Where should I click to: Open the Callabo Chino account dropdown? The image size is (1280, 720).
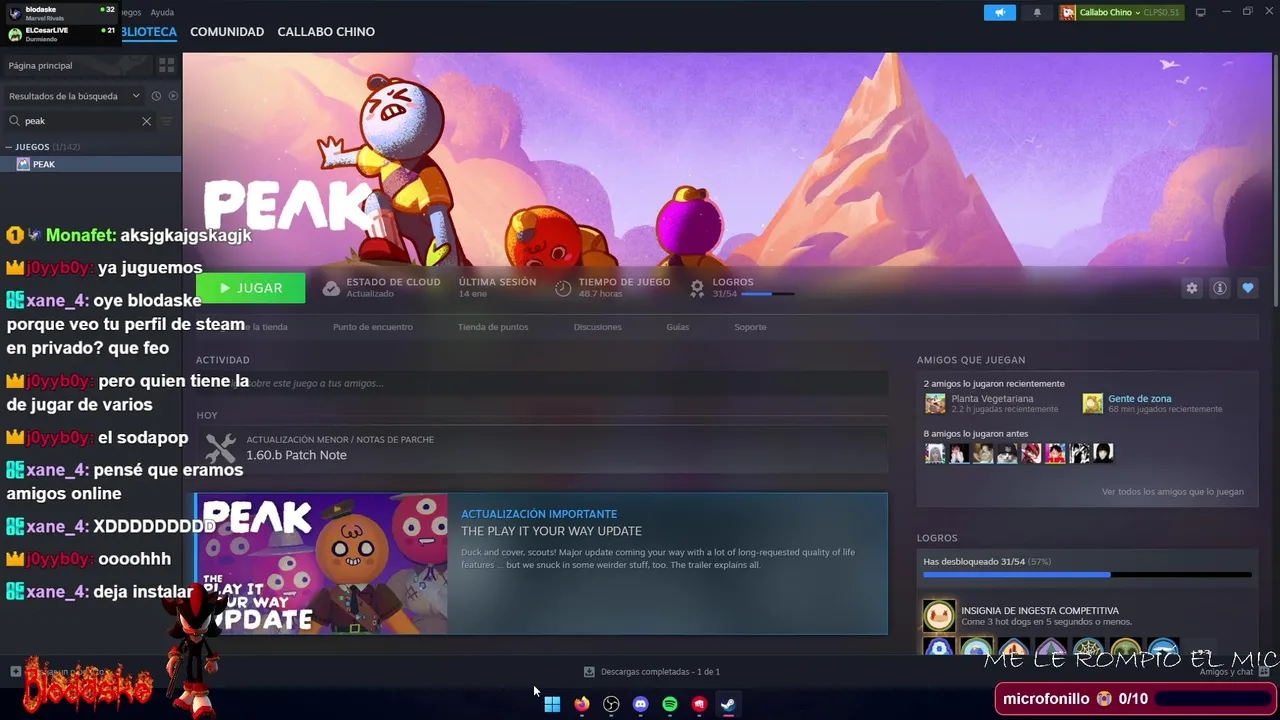[1121, 12]
